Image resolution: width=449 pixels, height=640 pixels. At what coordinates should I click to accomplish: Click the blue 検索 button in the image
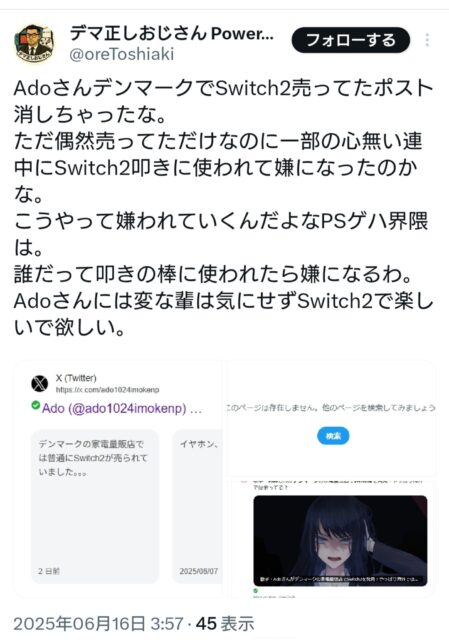point(333,436)
